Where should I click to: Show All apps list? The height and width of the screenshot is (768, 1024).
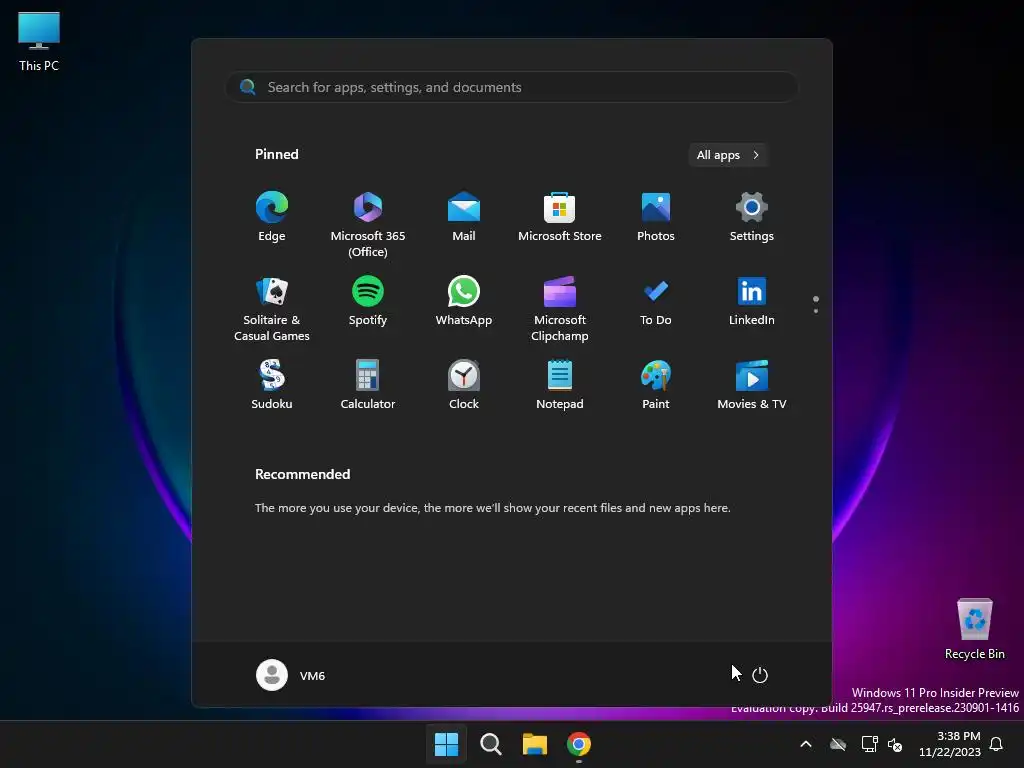coord(728,155)
